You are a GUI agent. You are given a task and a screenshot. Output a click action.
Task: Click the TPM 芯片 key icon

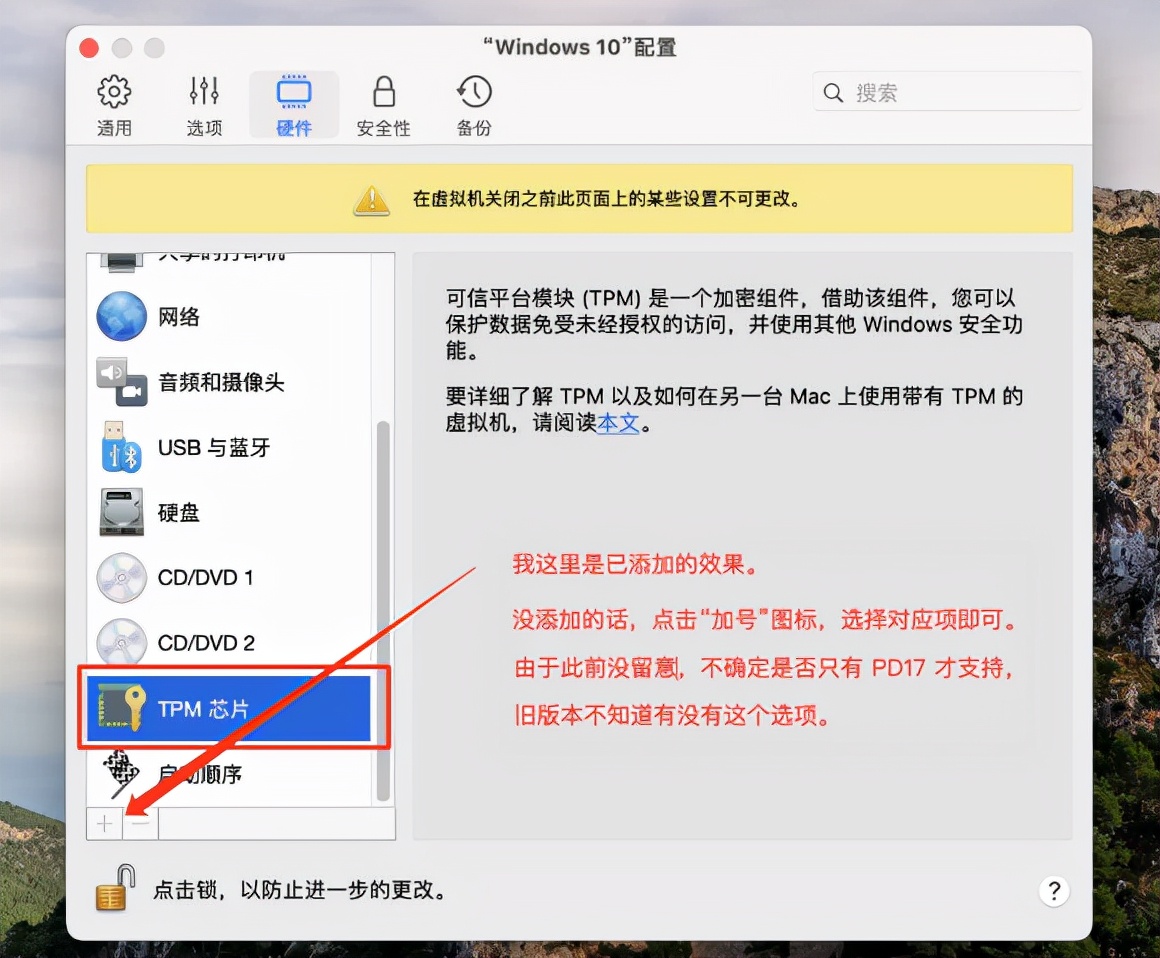point(121,708)
